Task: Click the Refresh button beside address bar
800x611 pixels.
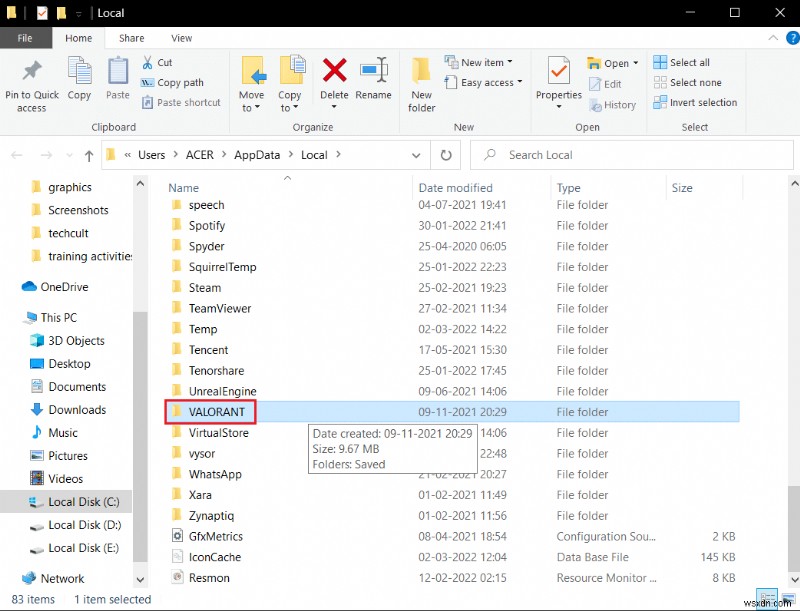Action: (x=446, y=155)
